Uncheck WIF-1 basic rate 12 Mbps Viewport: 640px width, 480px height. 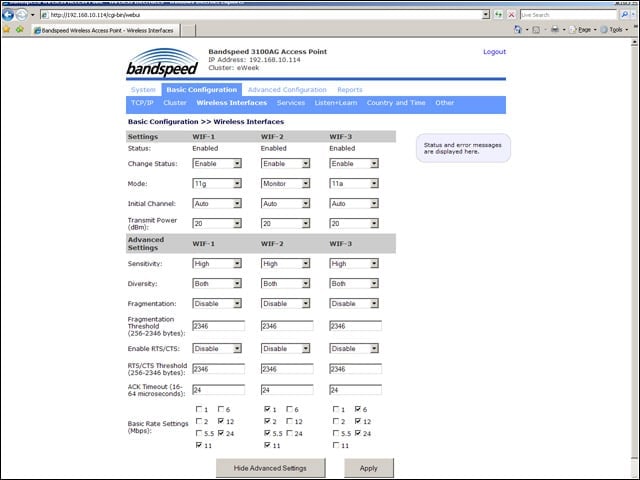point(221,421)
